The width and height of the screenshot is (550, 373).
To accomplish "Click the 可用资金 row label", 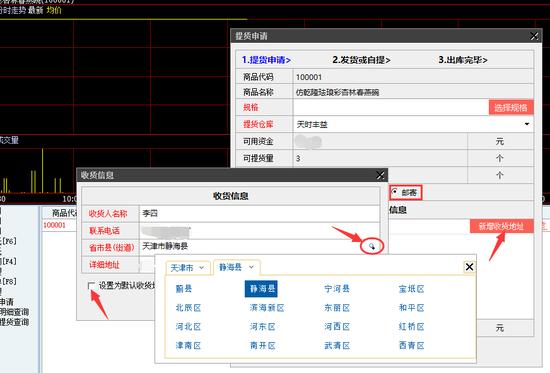I will point(258,141).
